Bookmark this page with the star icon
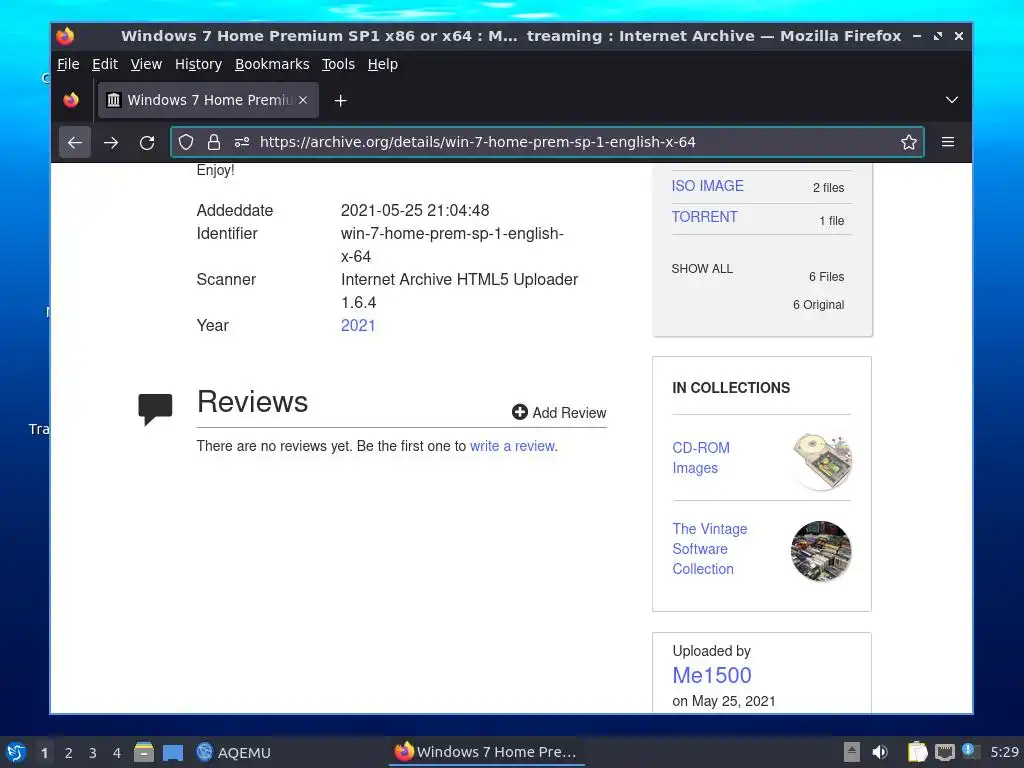The height and width of the screenshot is (768, 1024). click(x=908, y=142)
